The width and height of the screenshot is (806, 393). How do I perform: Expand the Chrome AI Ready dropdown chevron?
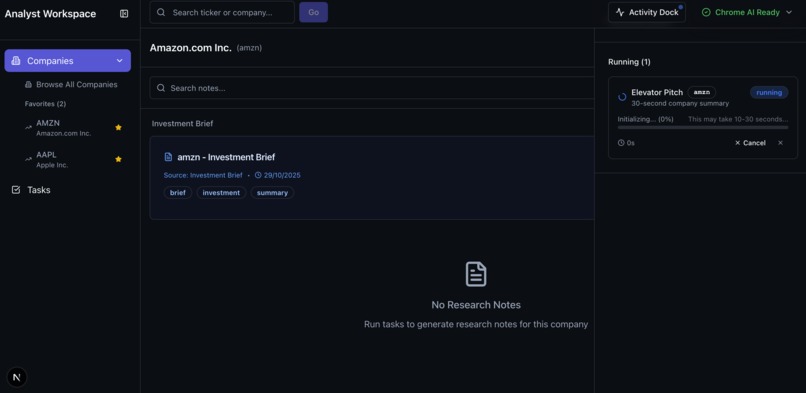[x=789, y=12]
